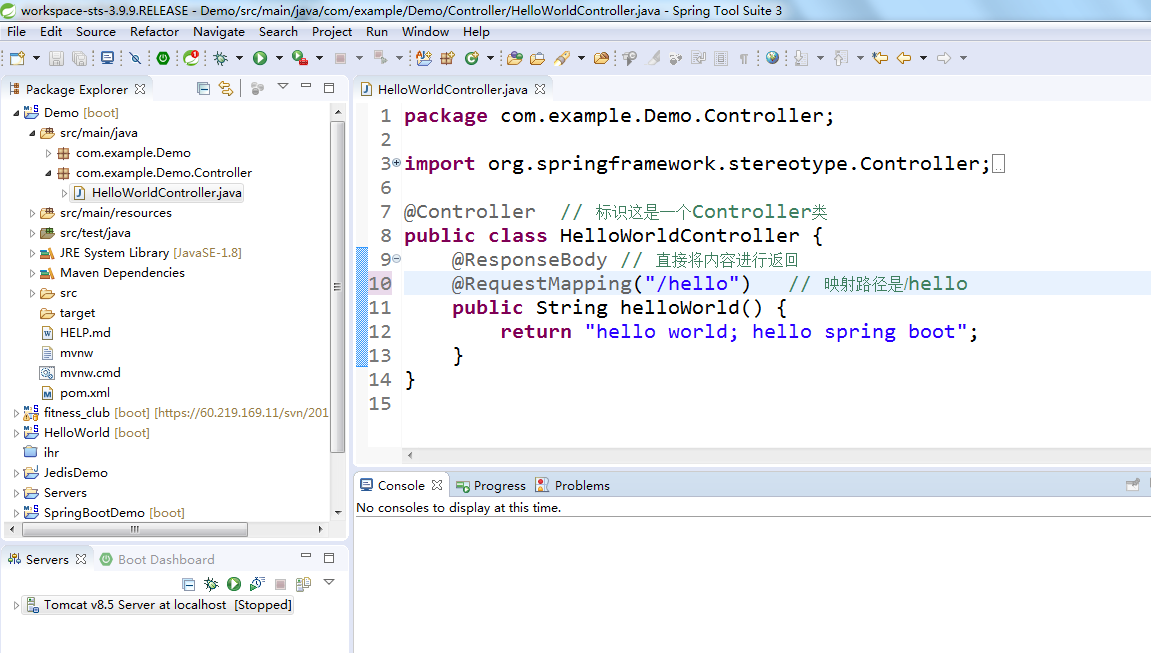Click Previous Annotation icon in toolbar
This screenshot has width=1151, height=653.
point(840,58)
